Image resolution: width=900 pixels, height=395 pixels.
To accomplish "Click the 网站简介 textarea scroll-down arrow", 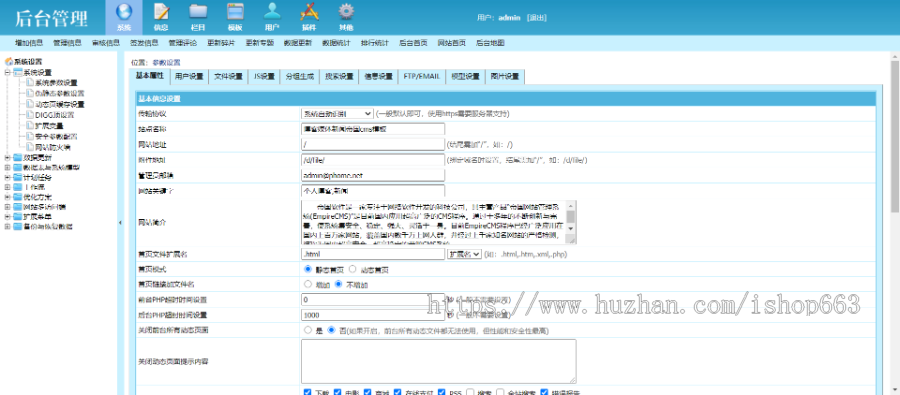I will coord(571,228).
